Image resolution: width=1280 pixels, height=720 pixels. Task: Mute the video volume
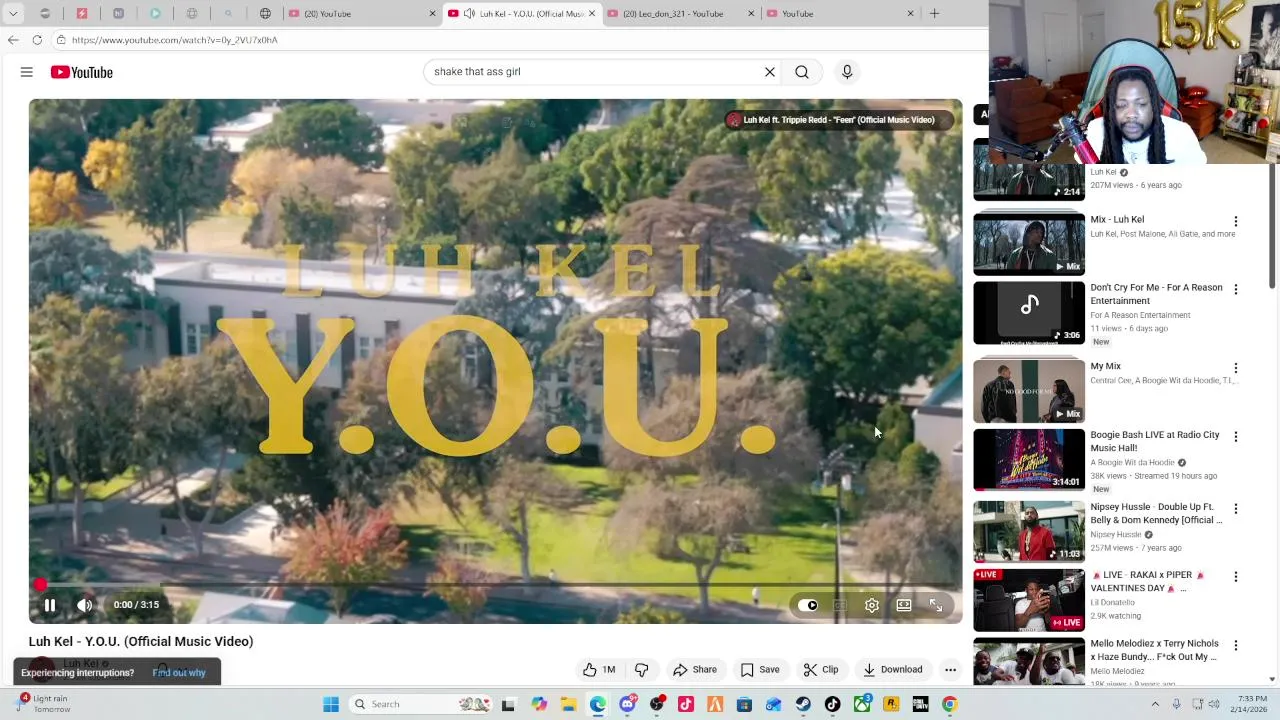[x=85, y=605]
